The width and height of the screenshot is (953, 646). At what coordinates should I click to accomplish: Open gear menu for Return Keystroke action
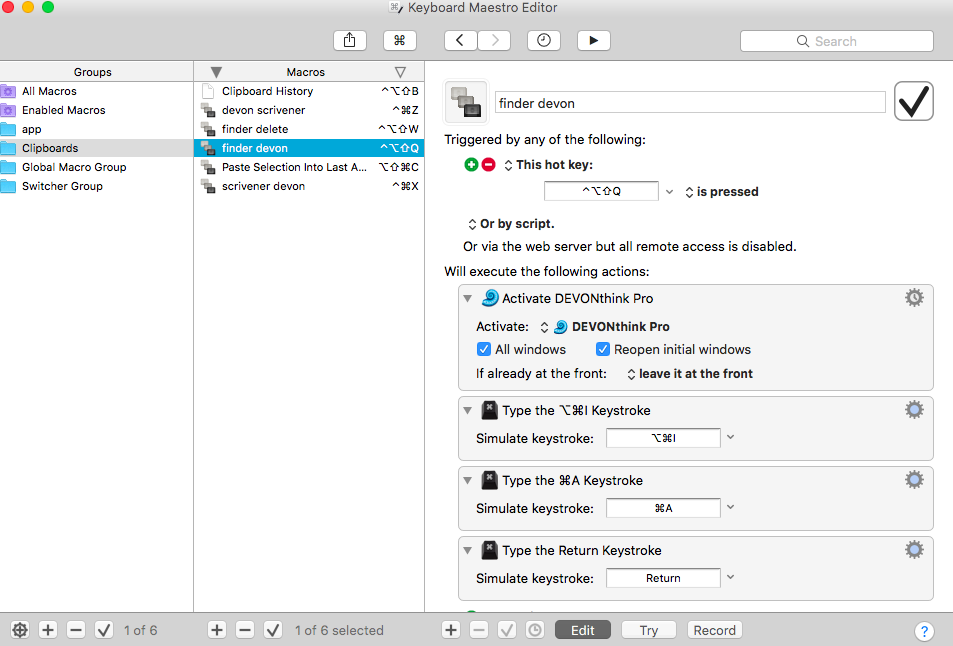(914, 550)
